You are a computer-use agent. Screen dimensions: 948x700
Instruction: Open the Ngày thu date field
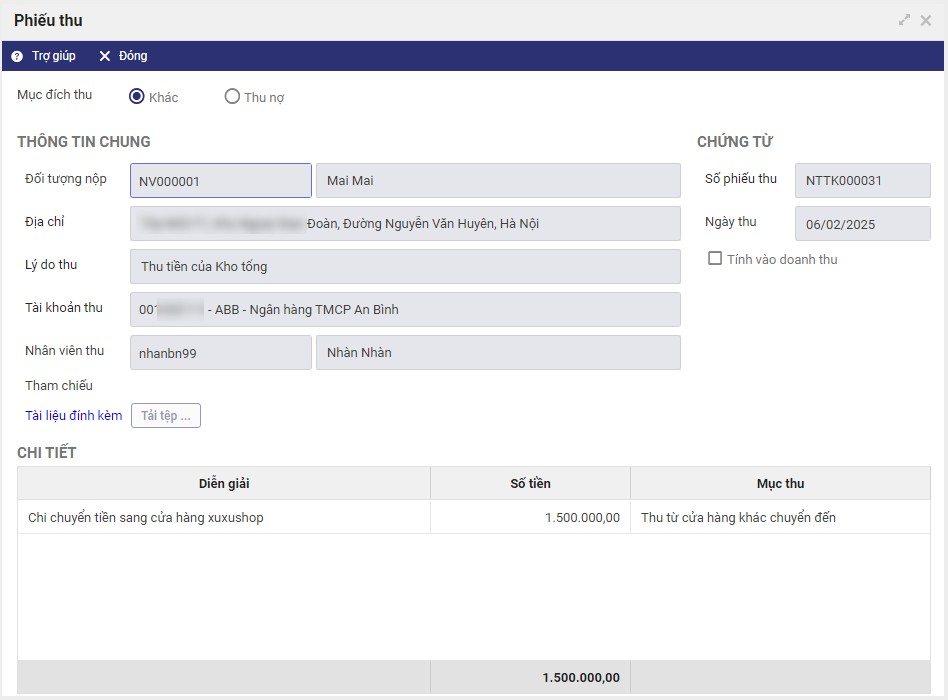[862, 224]
